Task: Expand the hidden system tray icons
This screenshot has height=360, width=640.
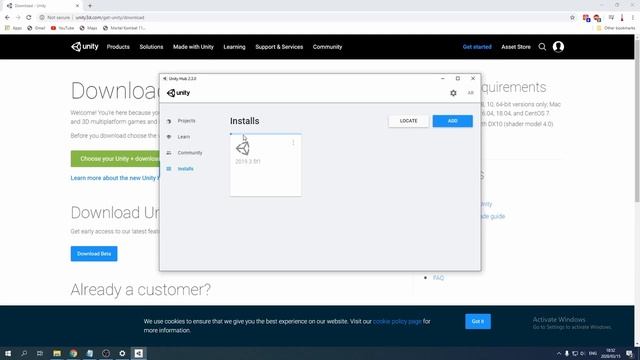Action: pyautogui.click(x=559, y=353)
